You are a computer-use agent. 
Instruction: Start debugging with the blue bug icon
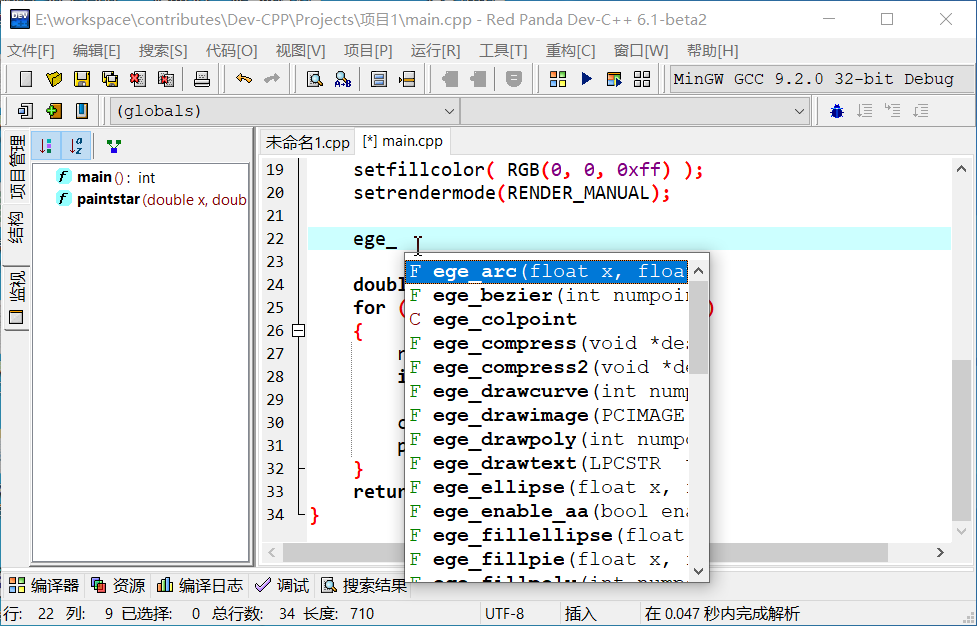(x=837, y=111)
